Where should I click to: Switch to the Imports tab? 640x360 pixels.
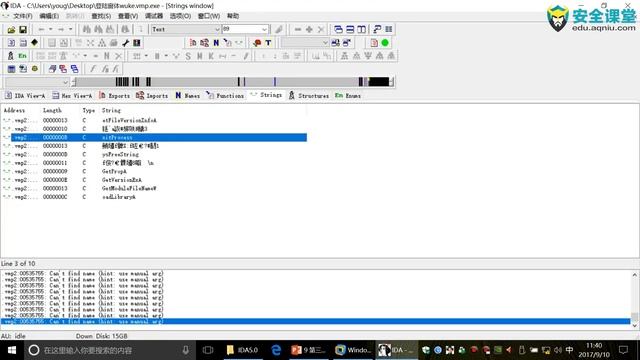tap(152, 96)
